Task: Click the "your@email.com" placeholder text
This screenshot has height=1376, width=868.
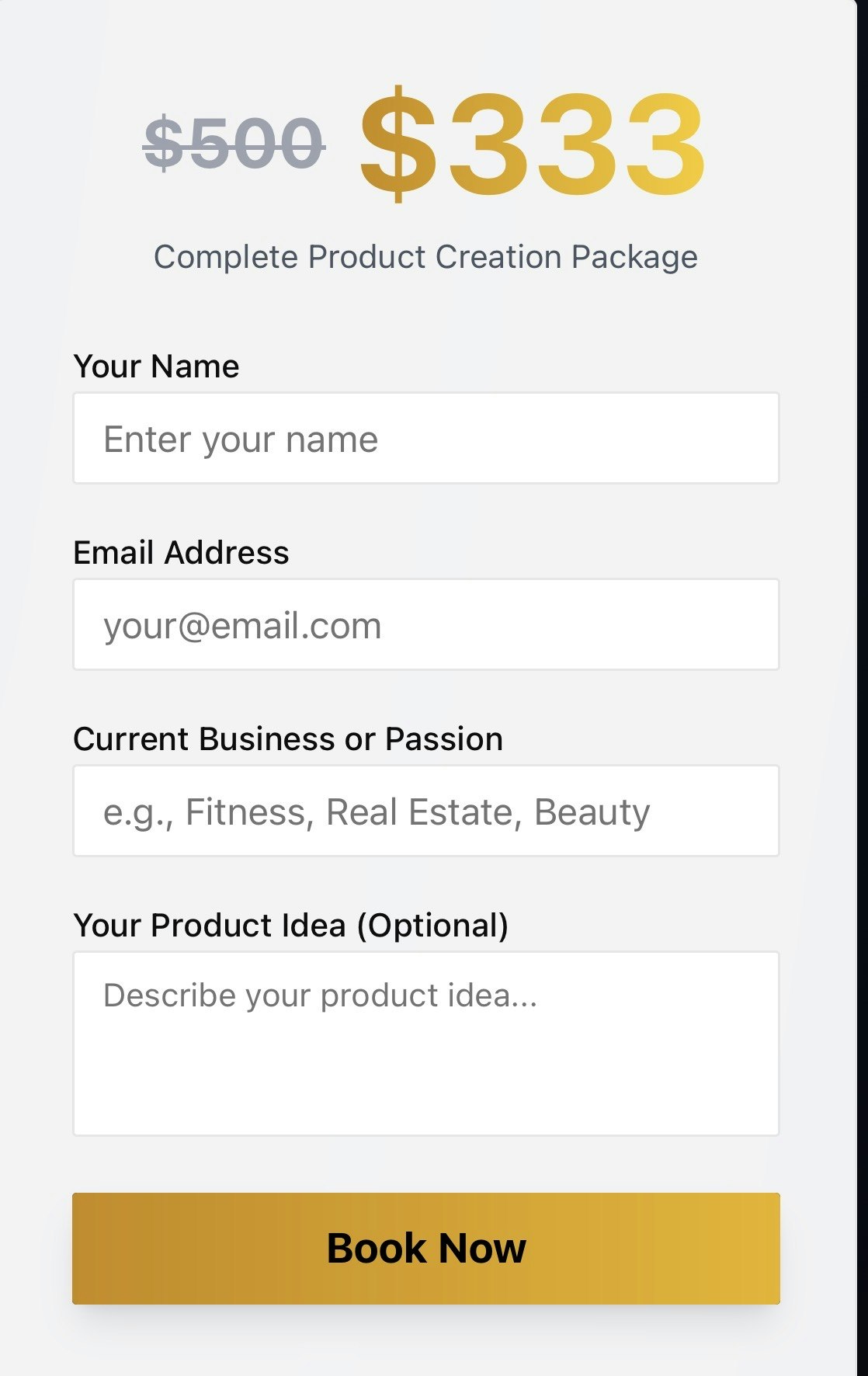Action: pyautogui.click(x=242, y=626)
